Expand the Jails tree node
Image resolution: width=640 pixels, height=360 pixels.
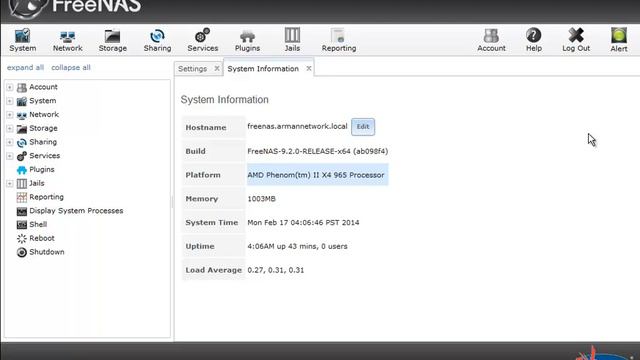click(9, 183)
